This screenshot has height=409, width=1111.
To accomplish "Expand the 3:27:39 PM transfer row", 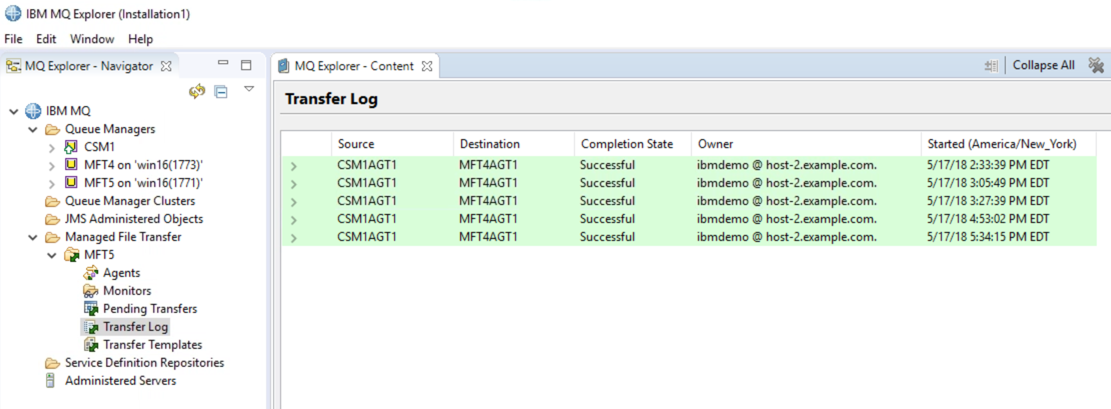I will click(x=293, y=202).
